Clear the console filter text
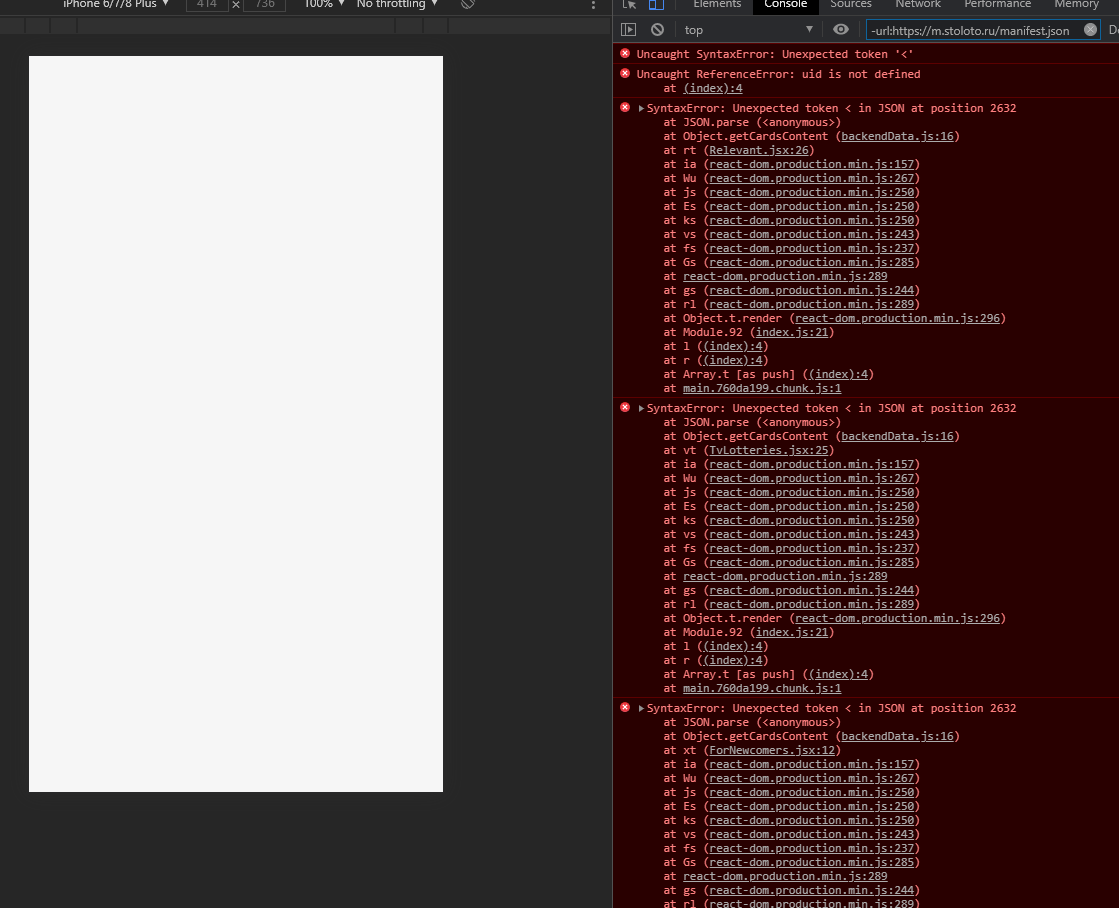This screenshot has height=908, width=1119. tap(1090, 30)
